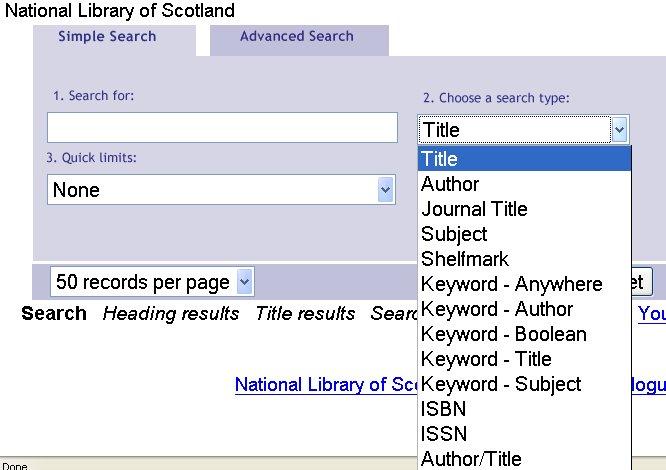Viewport: 666px width, 470px height.
Task: Click the search type dropdown arrow
Action: click(x=619, y=129)
